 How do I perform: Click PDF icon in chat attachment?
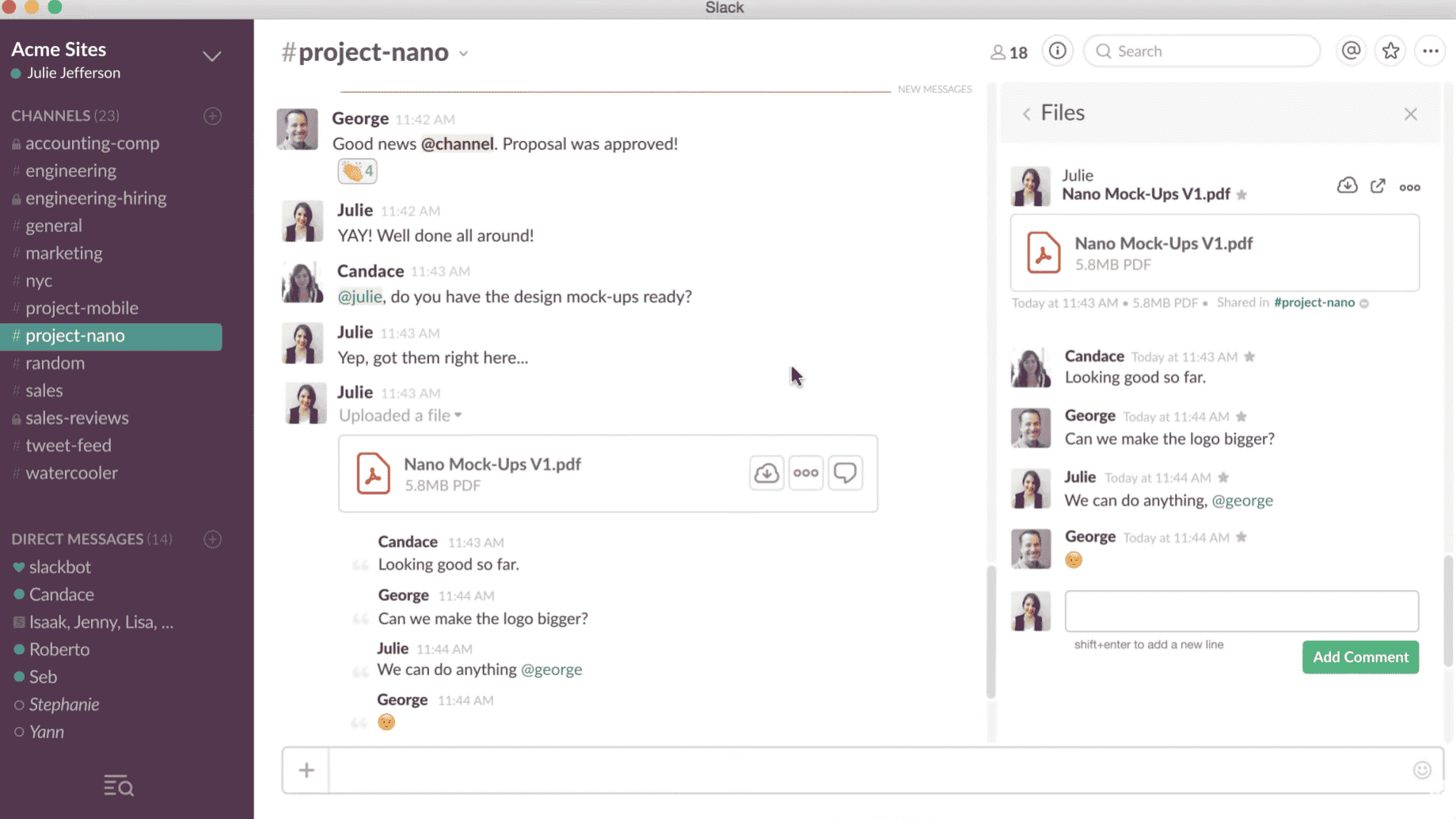pyautogui.click(x=373, y=473)
